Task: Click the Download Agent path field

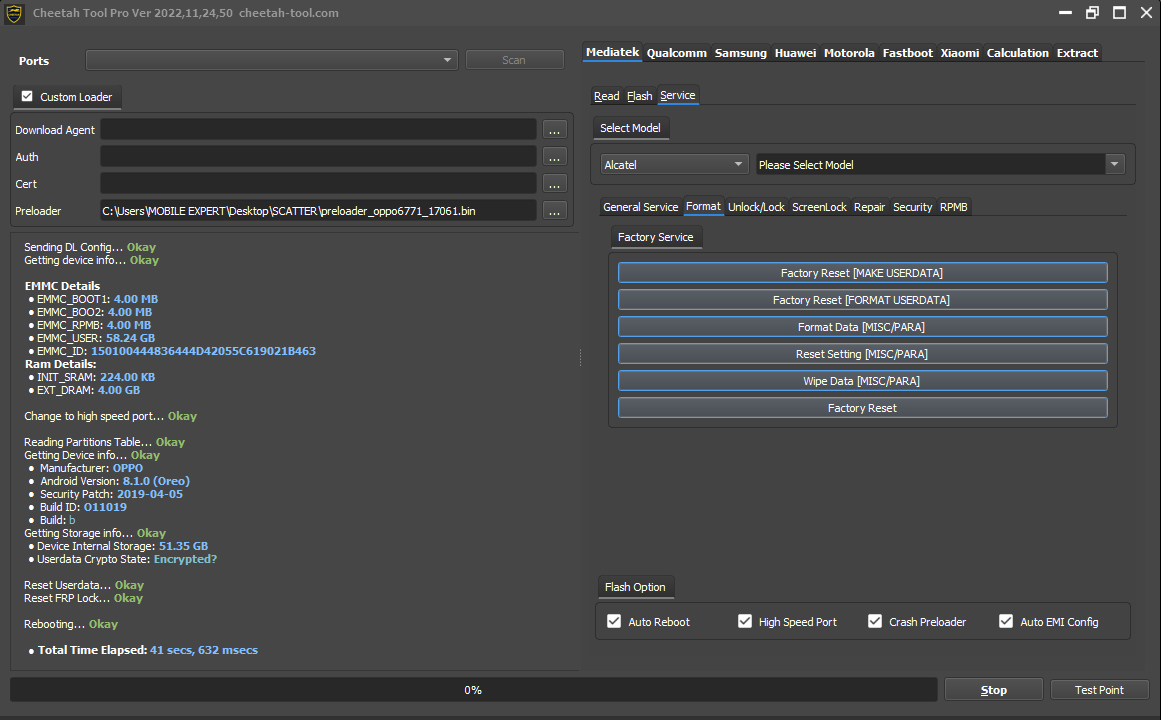Action: click(318, 130)
